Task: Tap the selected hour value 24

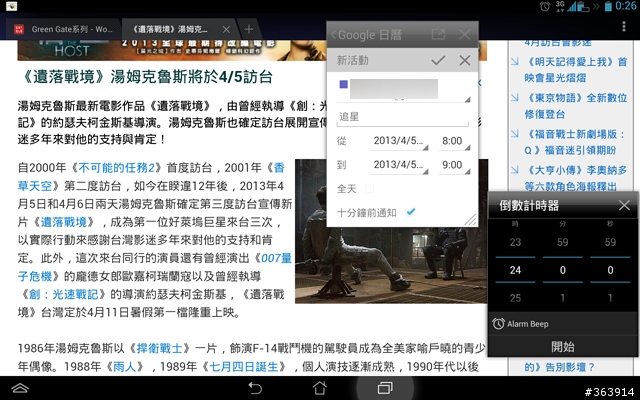Action: (x=515, y=270)
